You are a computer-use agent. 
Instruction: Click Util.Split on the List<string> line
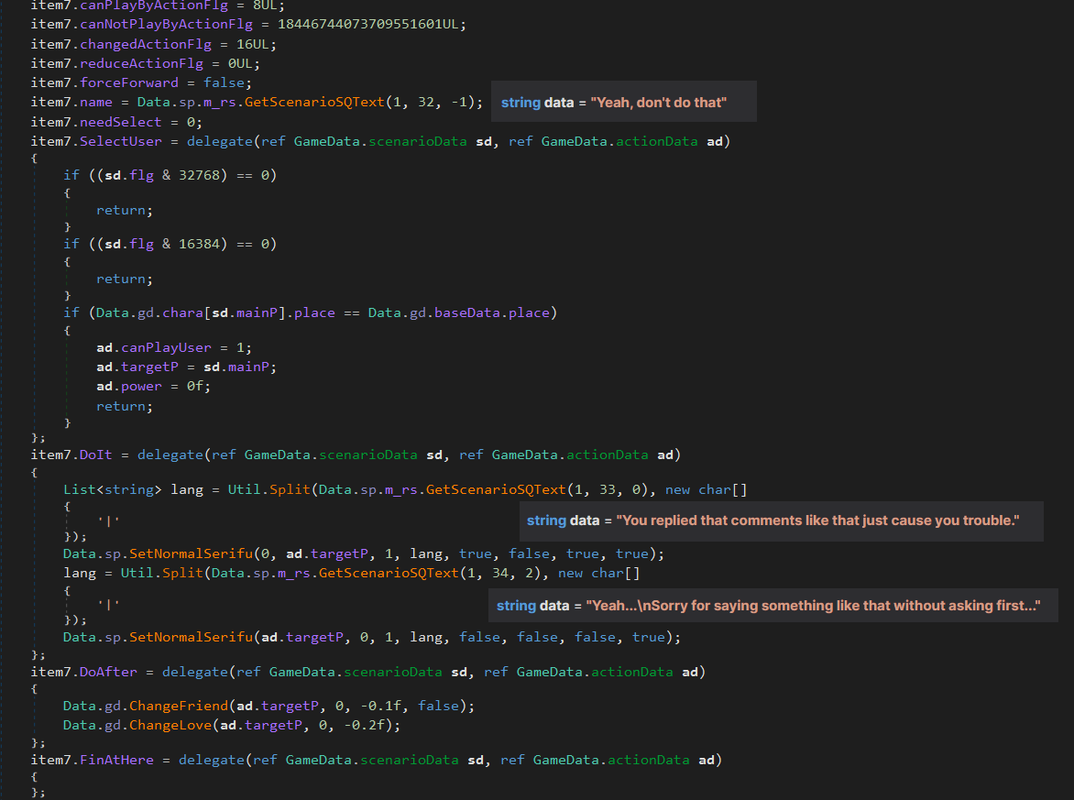click(269, 490)
